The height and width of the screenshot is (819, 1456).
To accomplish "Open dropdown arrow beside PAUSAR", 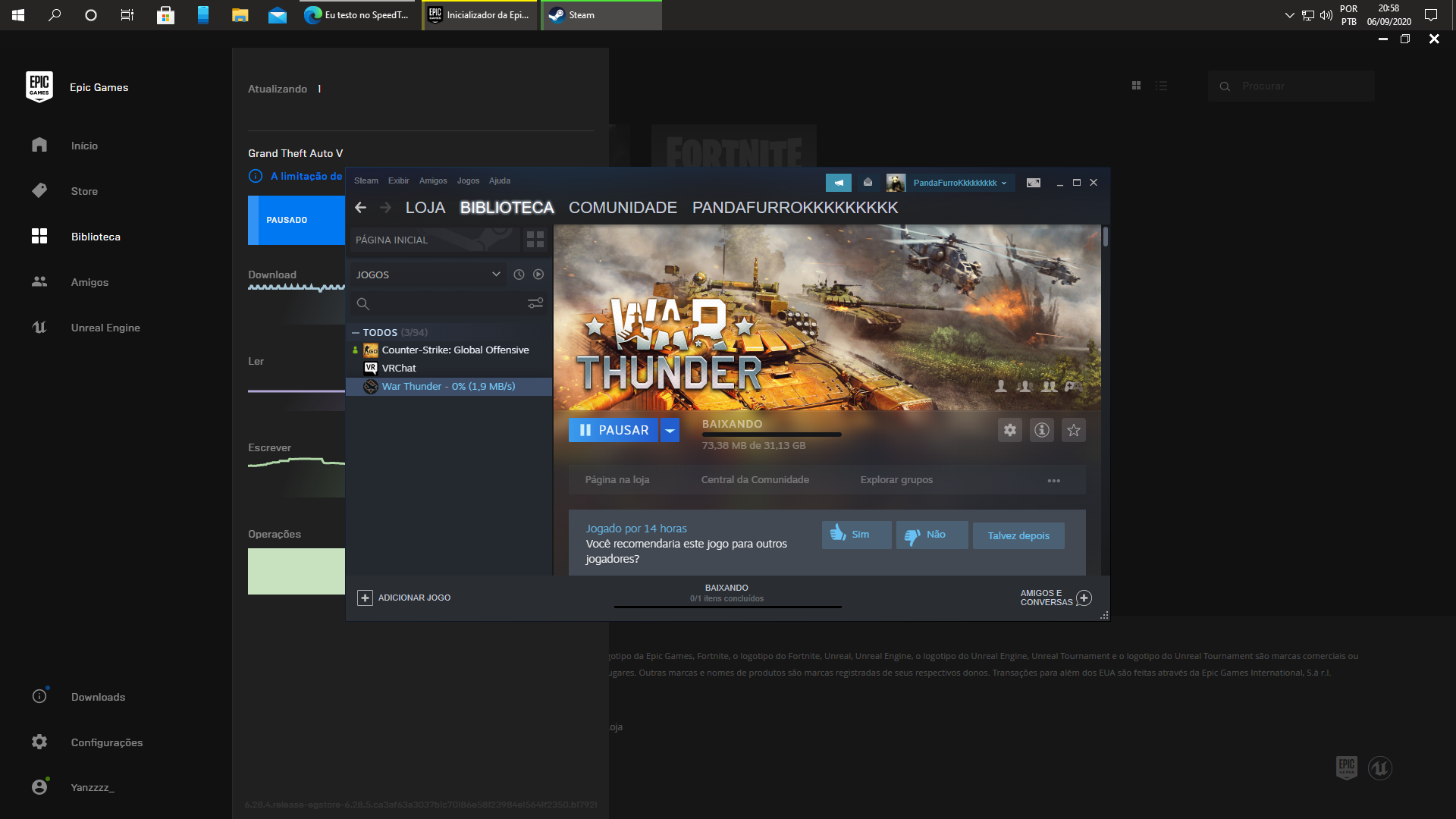I will coord(670,430).
